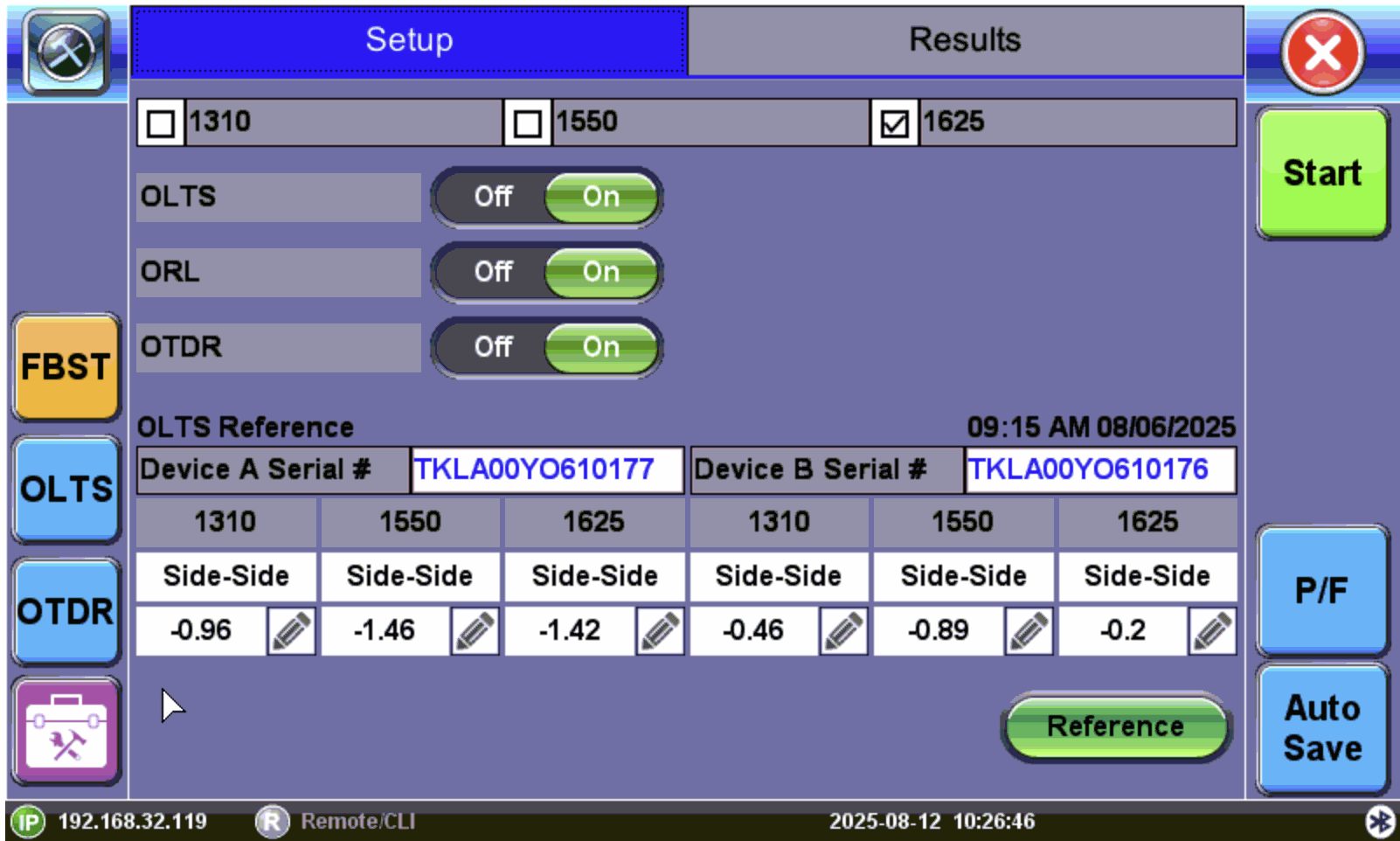
Task: Switch the OTDR test toggle off
Action: 495,347
